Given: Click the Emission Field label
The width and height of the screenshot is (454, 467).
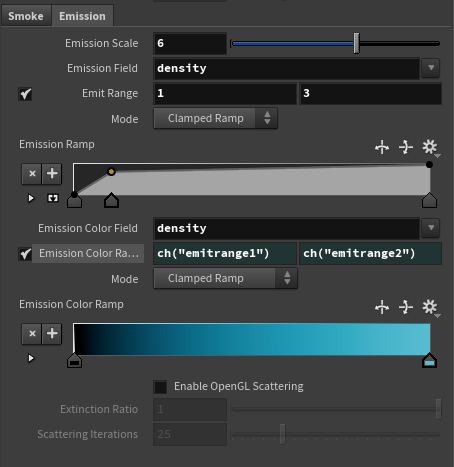Looking at the screenshot, I should pyautogui.click(x=102, y=68).
